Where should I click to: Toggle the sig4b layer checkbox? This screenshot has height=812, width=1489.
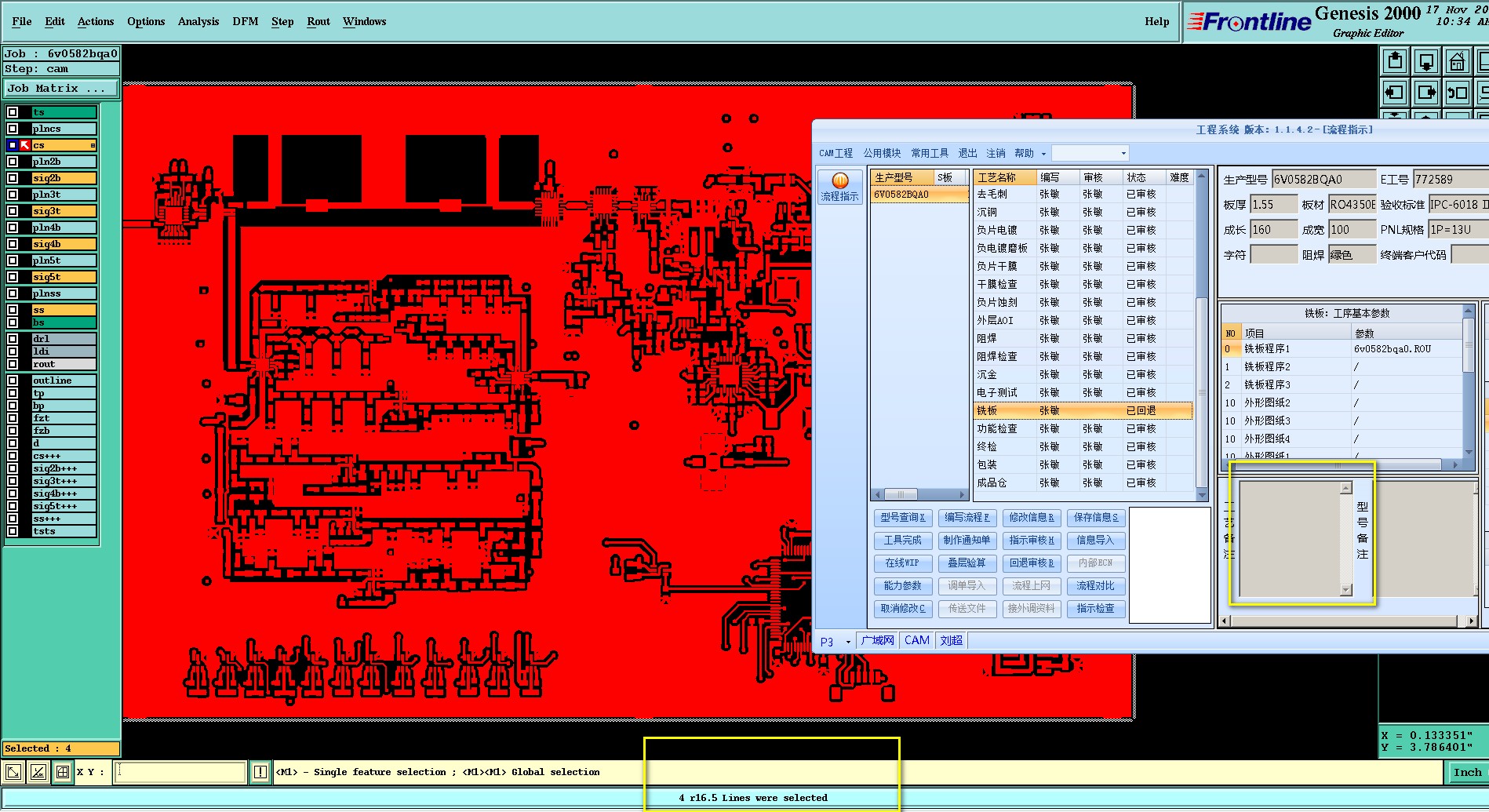[13, 244]
